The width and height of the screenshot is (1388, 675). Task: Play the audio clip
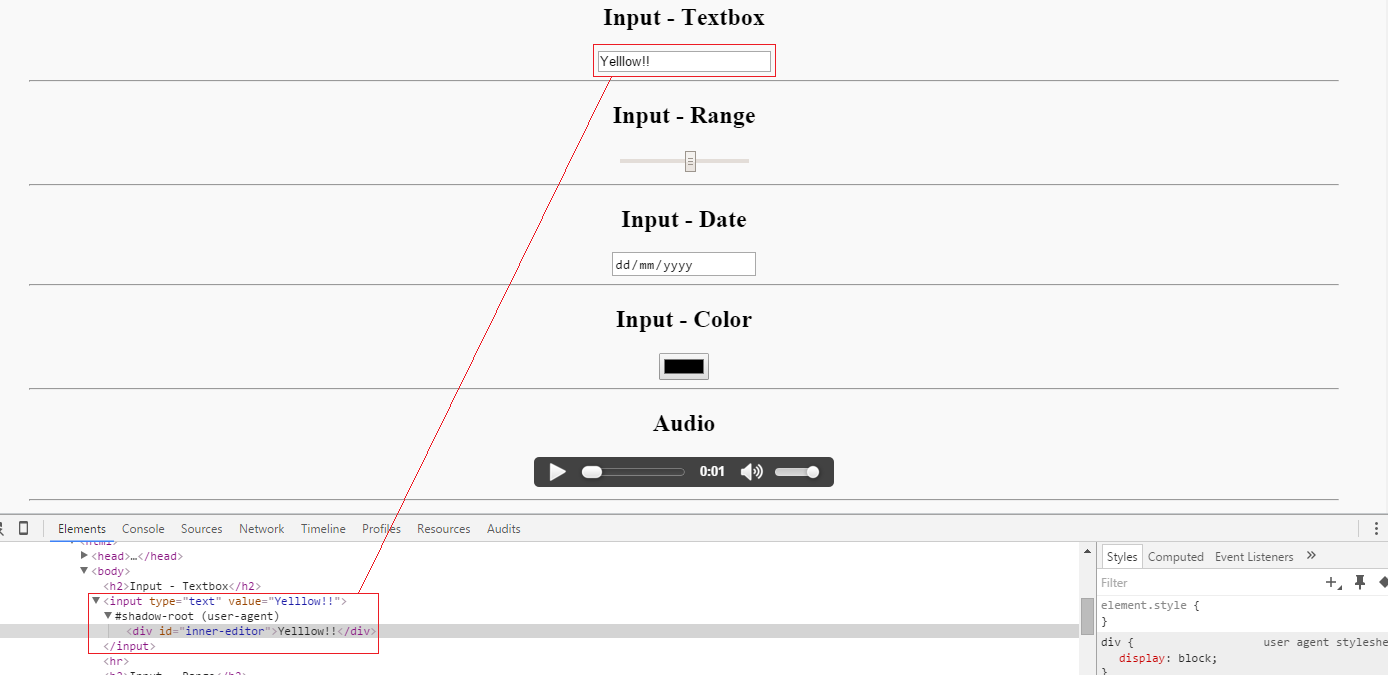pyautogui.click(x=558, y=472)
